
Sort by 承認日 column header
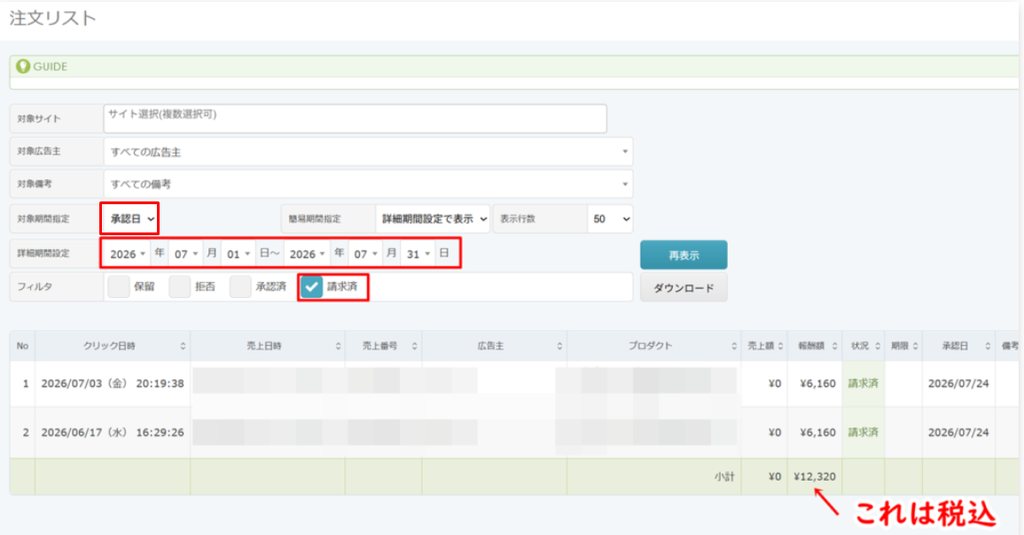coord(958,346)
